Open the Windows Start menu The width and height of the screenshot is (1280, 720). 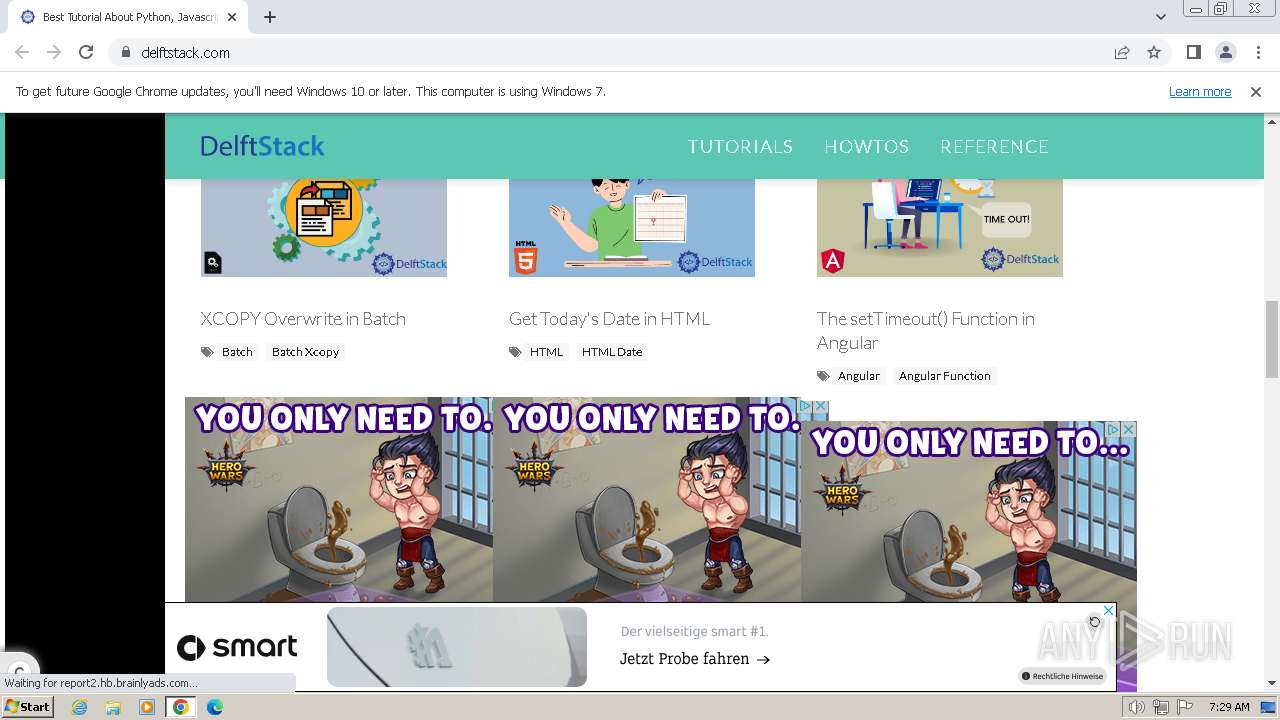[27, 706]
